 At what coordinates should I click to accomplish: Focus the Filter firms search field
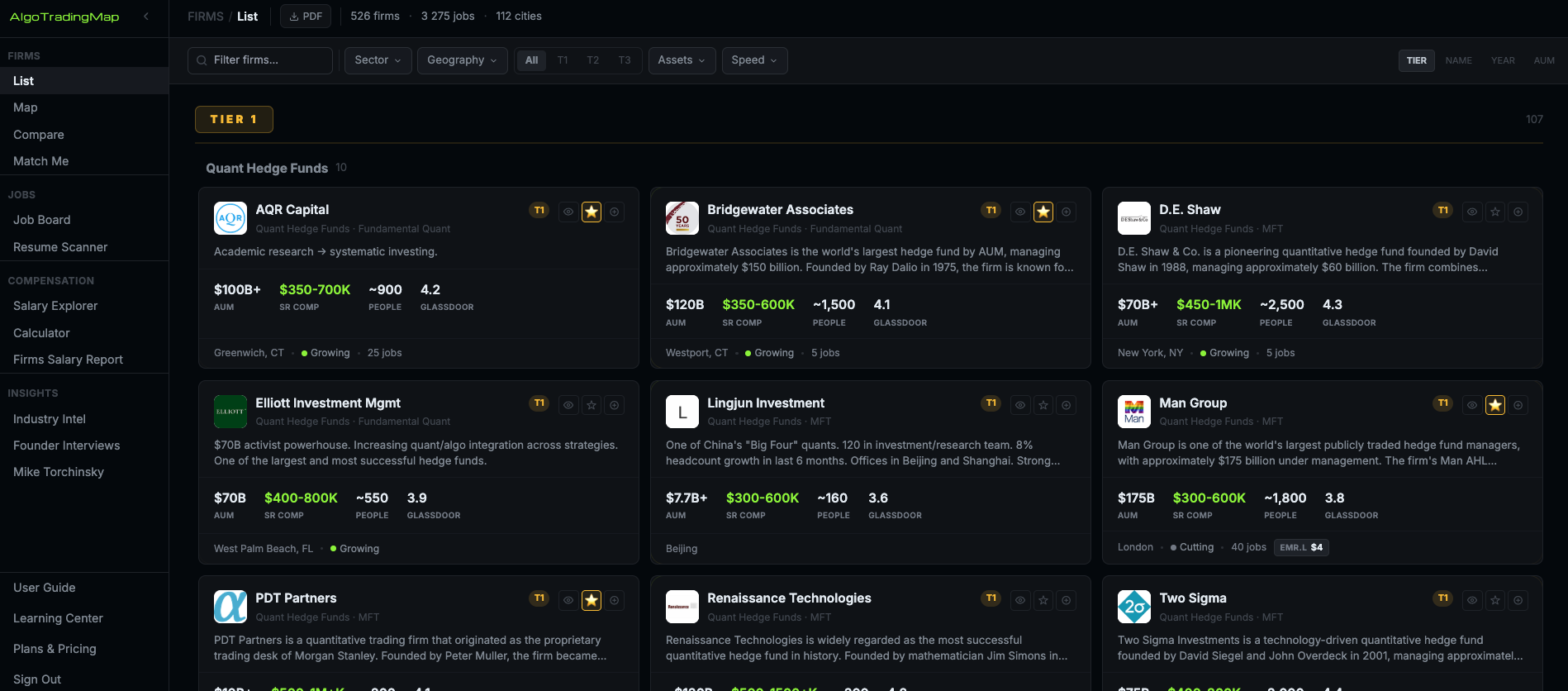point(260,60)
